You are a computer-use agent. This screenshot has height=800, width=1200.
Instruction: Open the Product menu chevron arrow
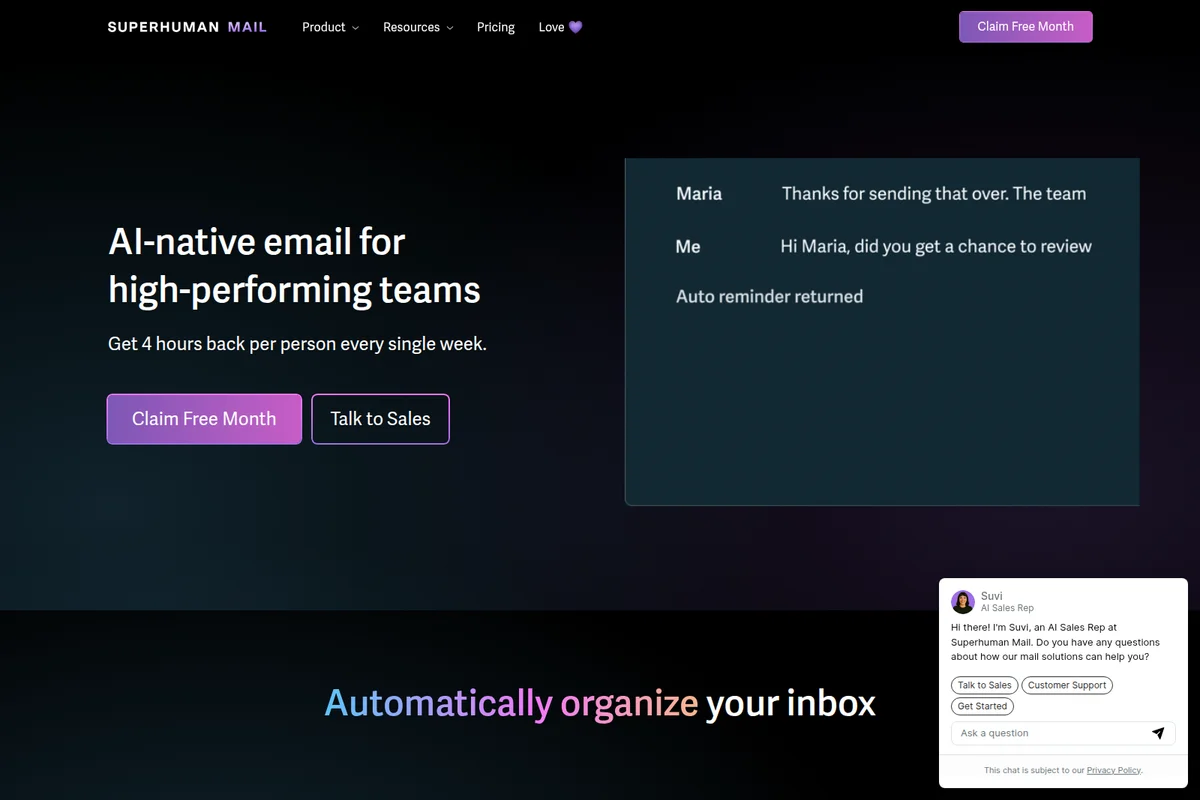click(355, 28)
